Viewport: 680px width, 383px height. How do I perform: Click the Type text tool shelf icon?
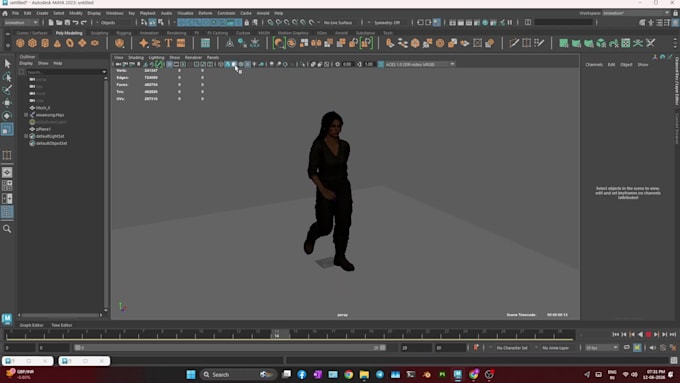[168, 43]
